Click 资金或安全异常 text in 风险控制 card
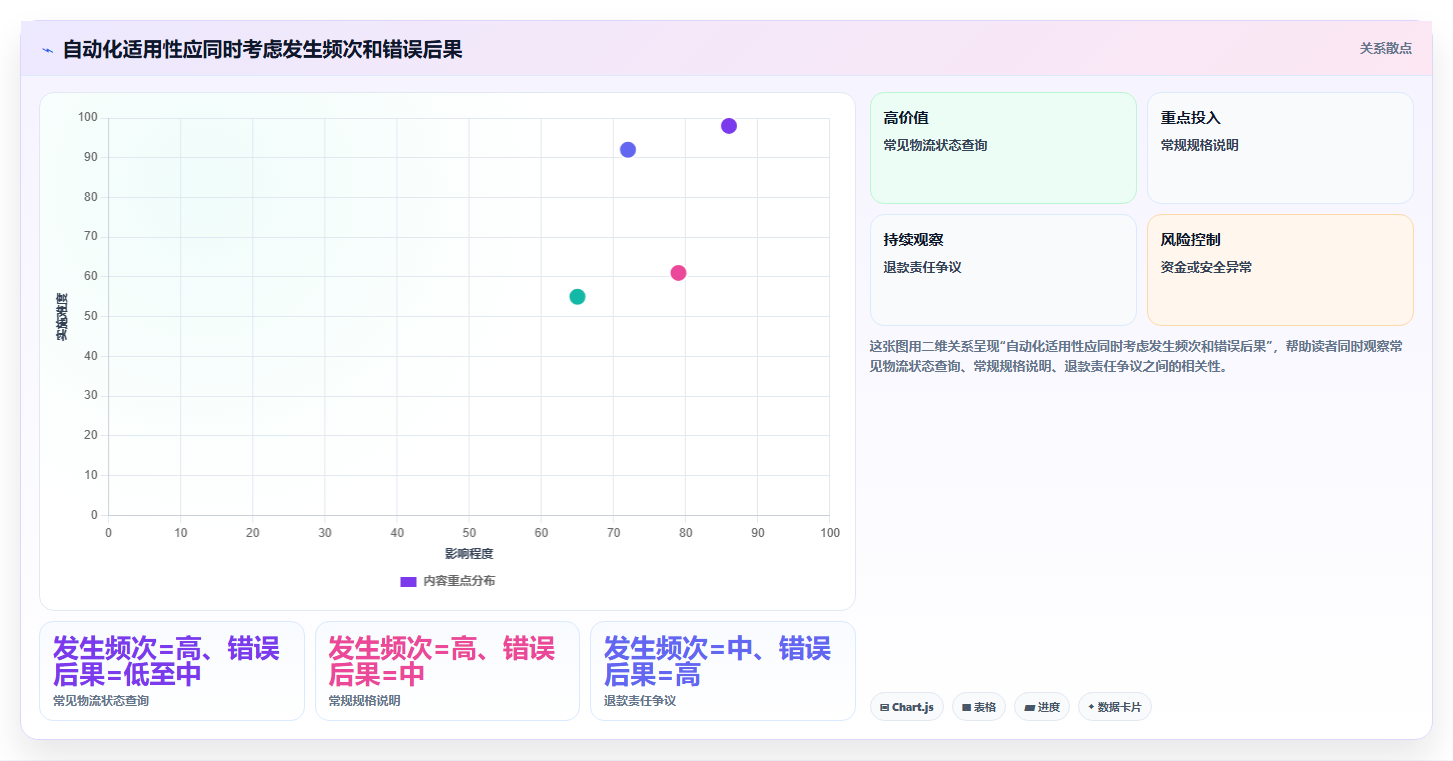 (1206, 268)
